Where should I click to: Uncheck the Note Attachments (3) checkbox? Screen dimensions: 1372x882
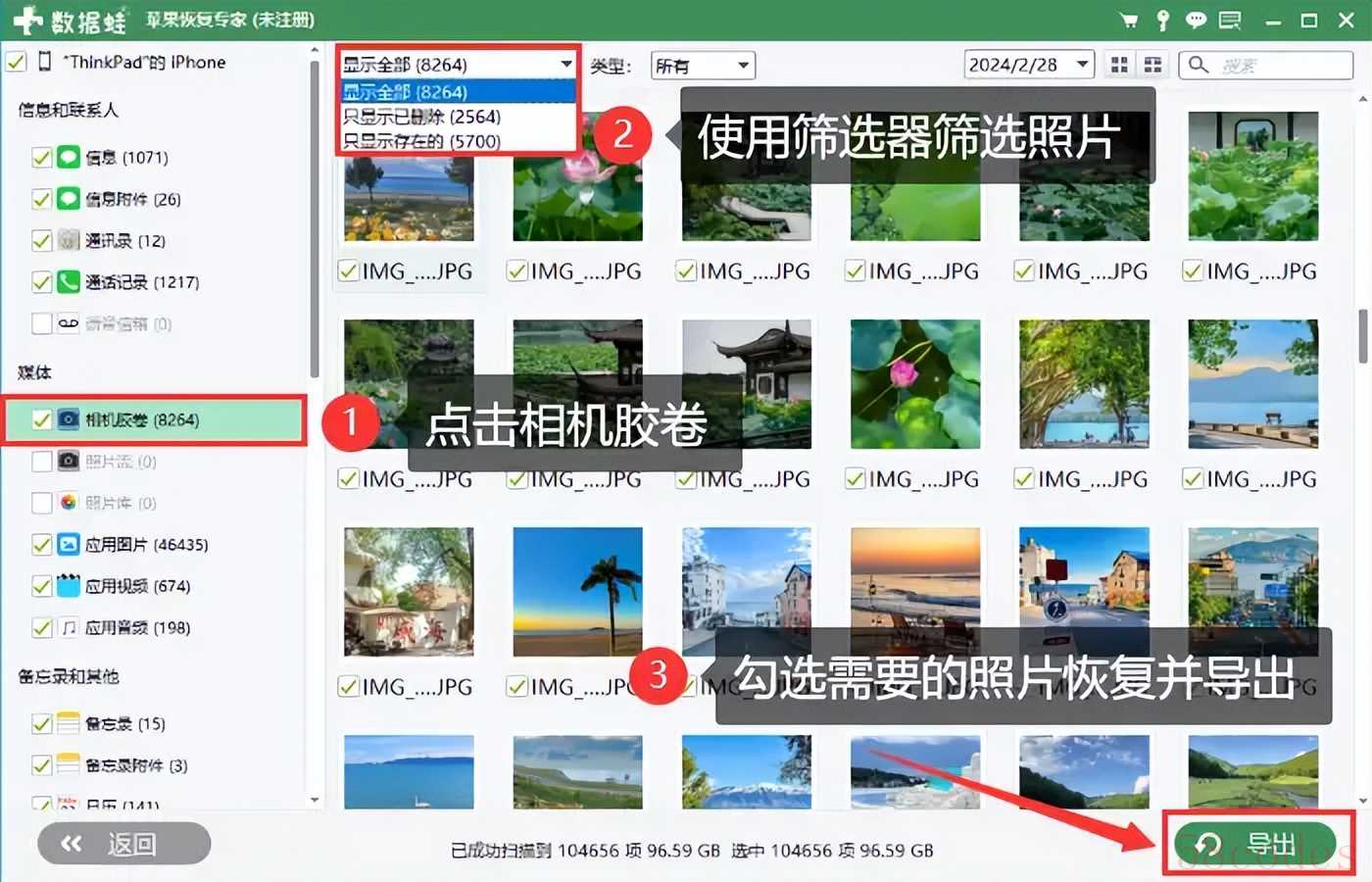pyautogui.click(x=41, y=765)
